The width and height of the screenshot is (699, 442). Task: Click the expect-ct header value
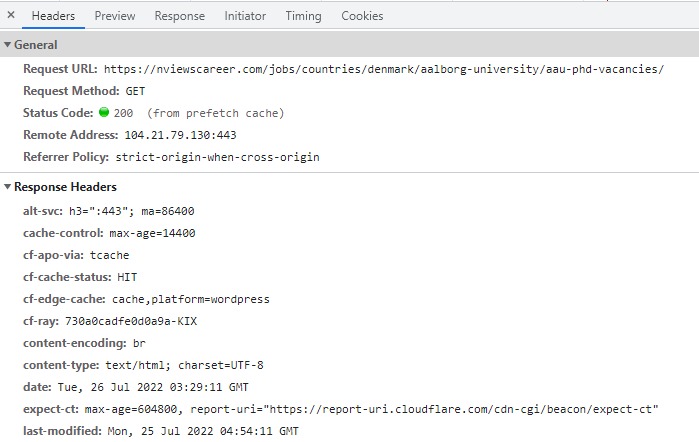point(371,409)
